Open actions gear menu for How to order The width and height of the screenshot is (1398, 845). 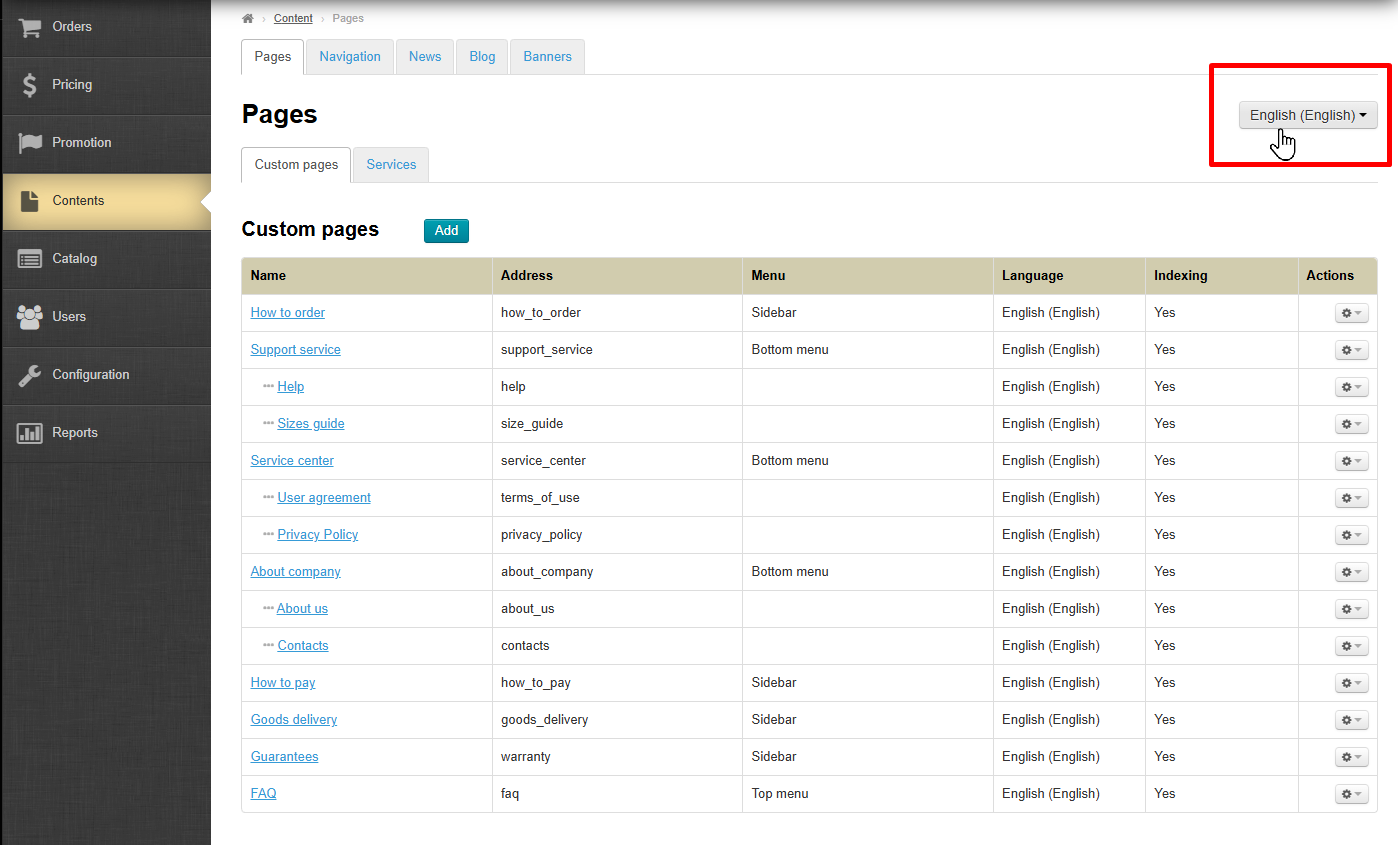pos(1351,313)
